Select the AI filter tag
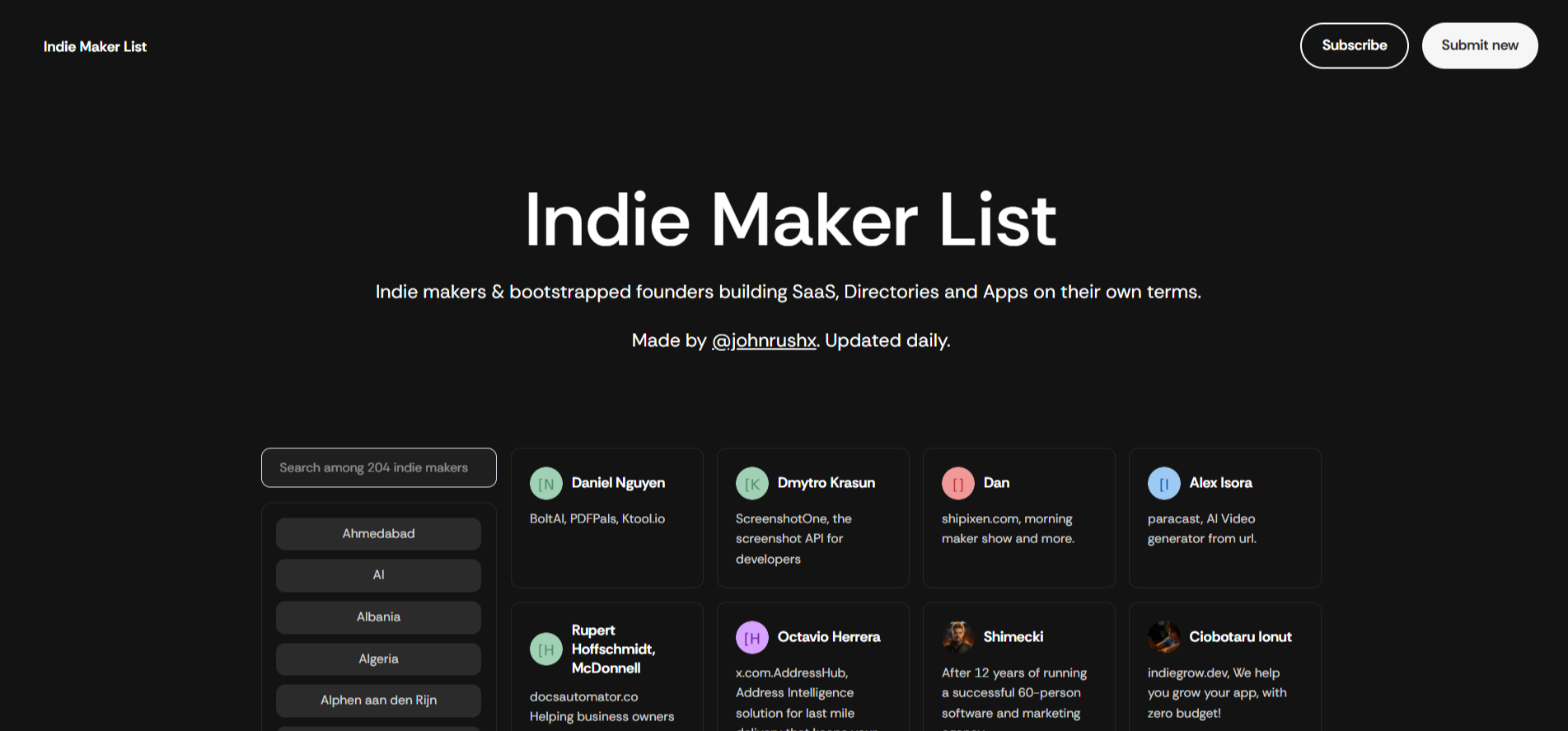This screenshot has height=731, width=1568. tap(378, 575)
